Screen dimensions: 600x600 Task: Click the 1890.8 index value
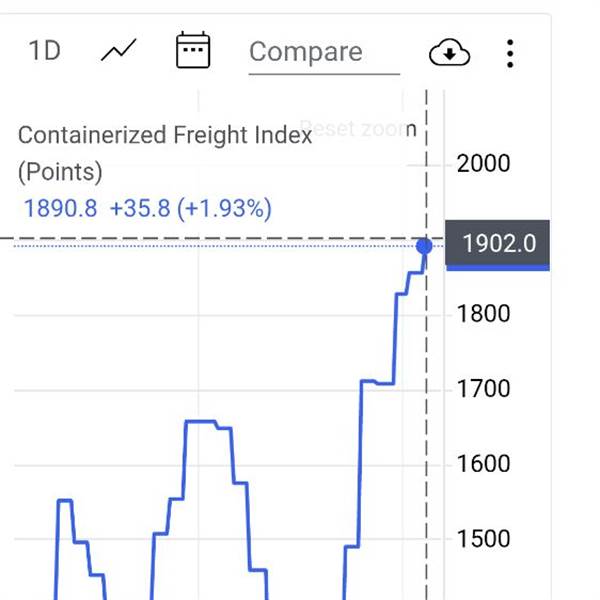click(60, 209)
